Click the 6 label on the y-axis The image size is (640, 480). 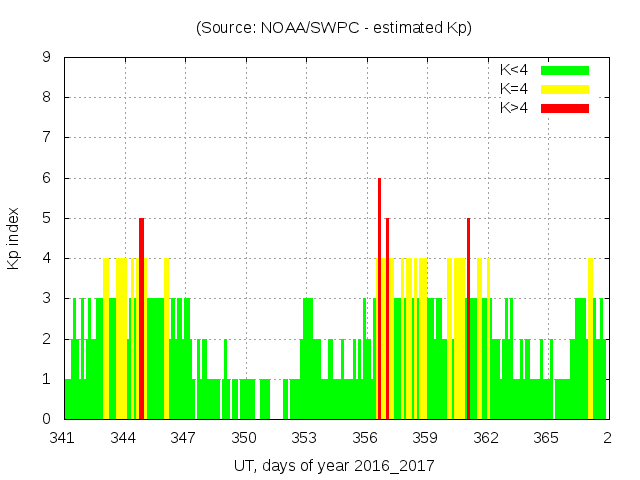tap(47, 178)
